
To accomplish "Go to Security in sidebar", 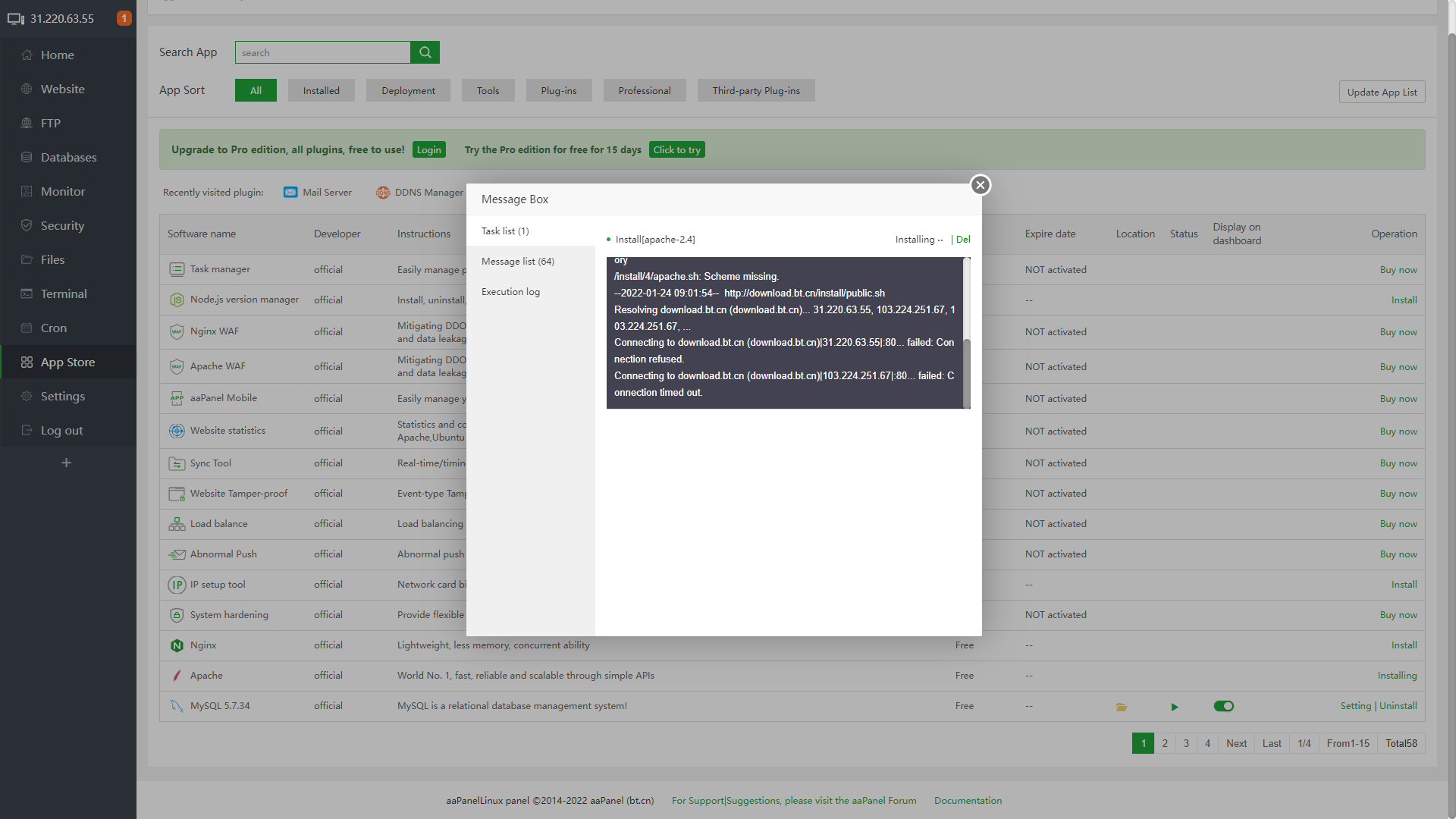I will click(x=62, y=226).
